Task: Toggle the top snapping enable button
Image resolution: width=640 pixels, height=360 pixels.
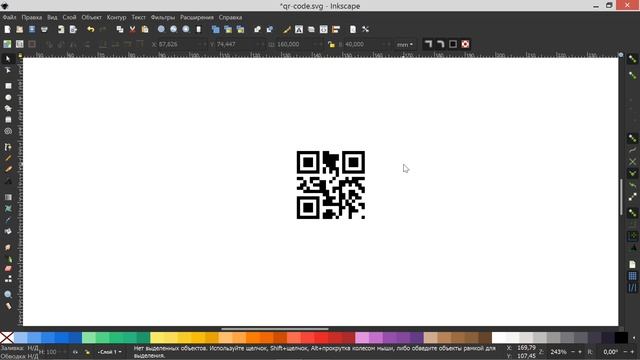Action: coord(632,60)
